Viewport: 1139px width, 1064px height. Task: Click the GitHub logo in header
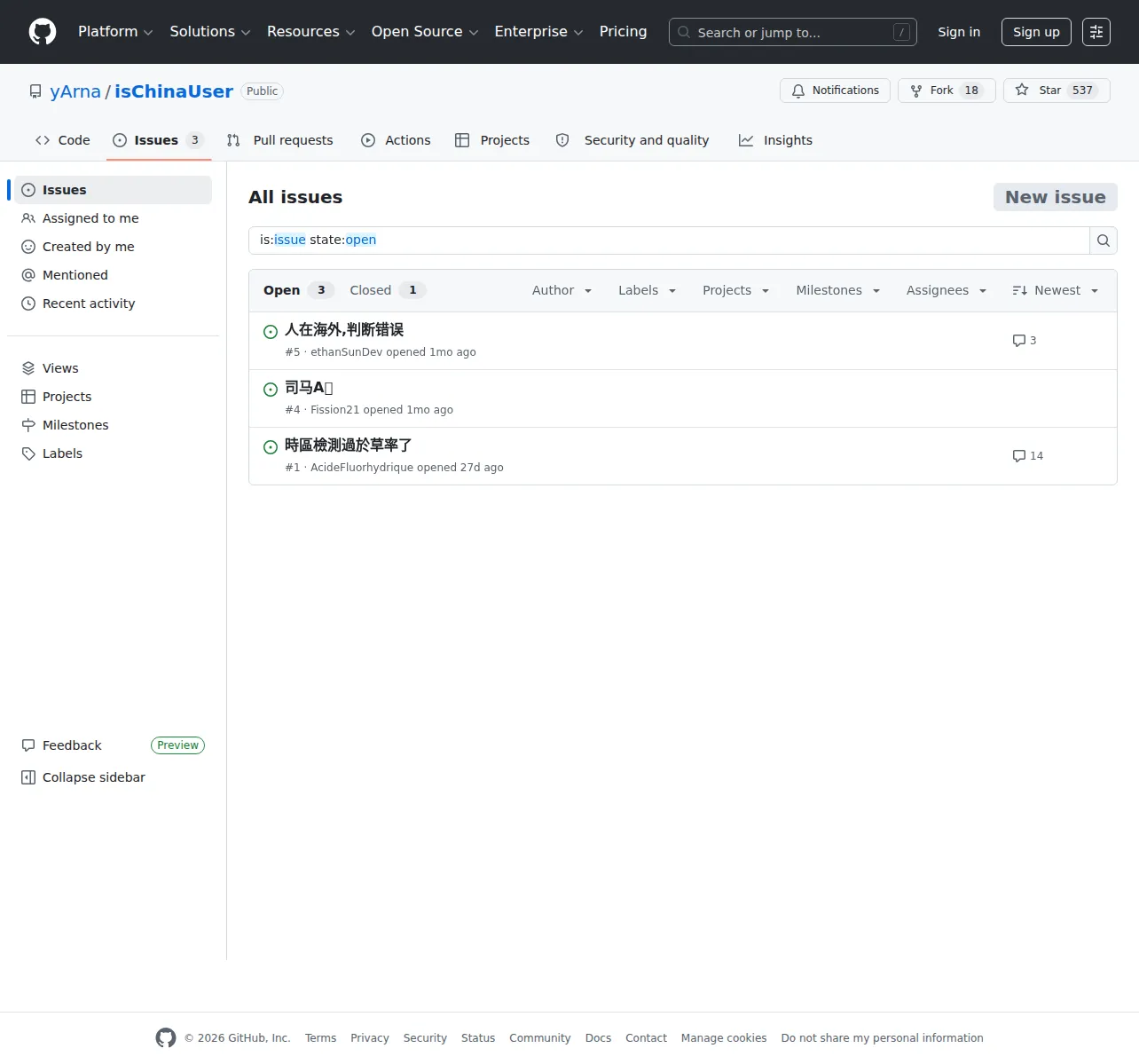[43, 32]
